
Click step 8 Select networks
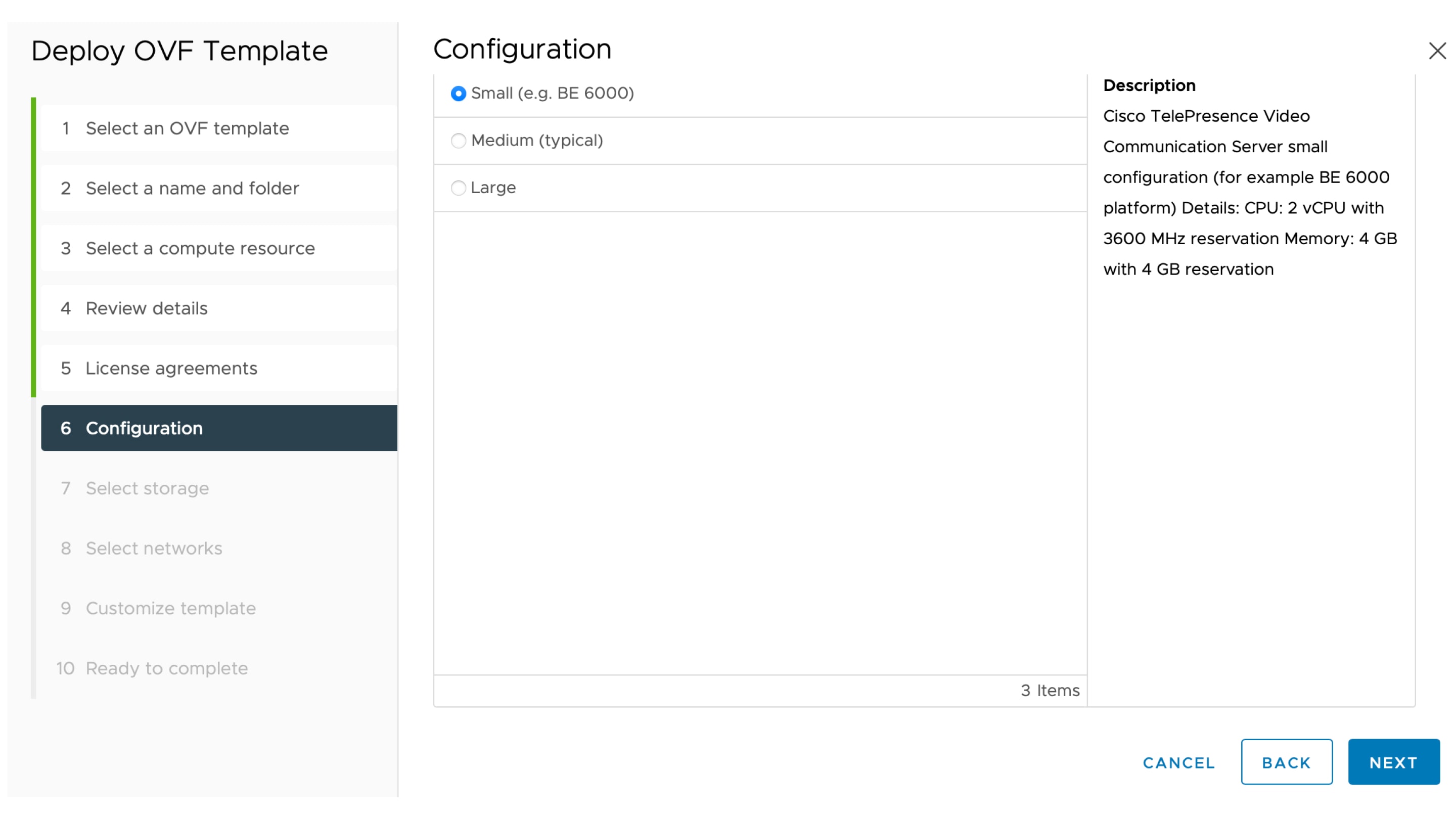[154, 548]
